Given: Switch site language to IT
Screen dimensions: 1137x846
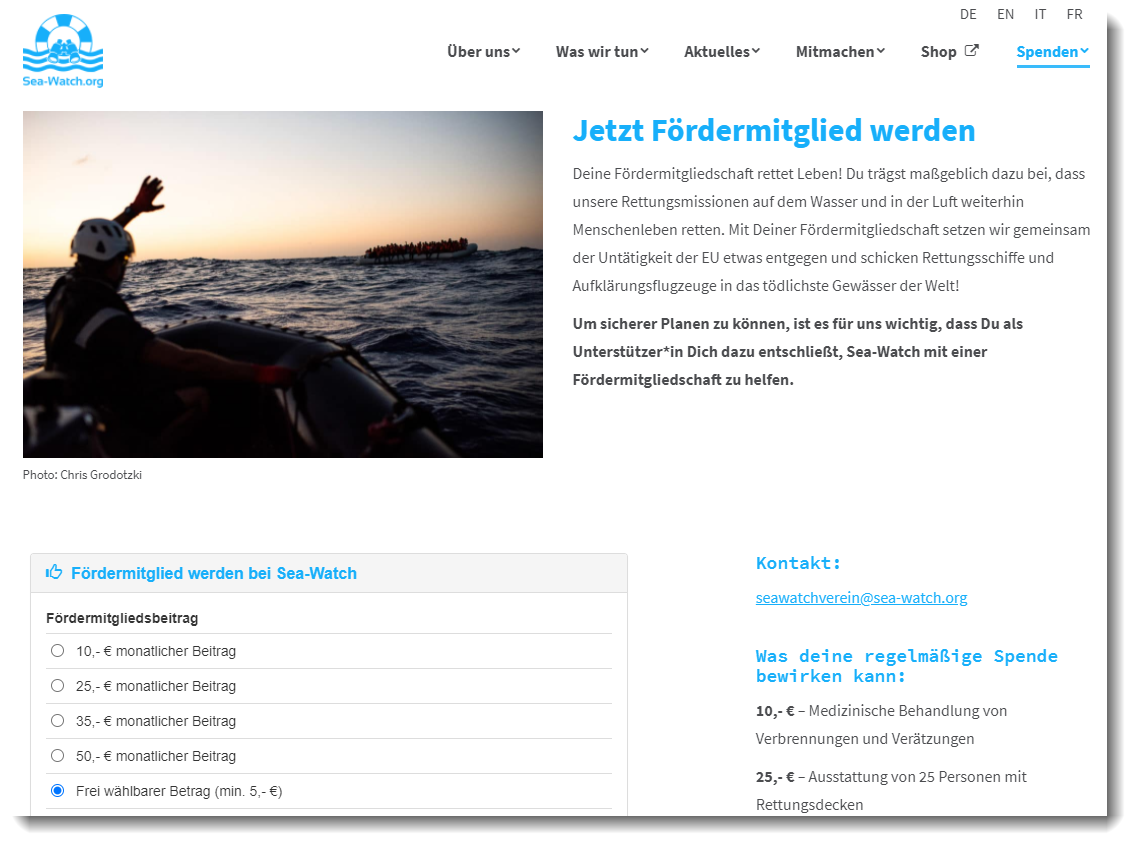Looking at the screenshot, I should tap(1040, 14).
